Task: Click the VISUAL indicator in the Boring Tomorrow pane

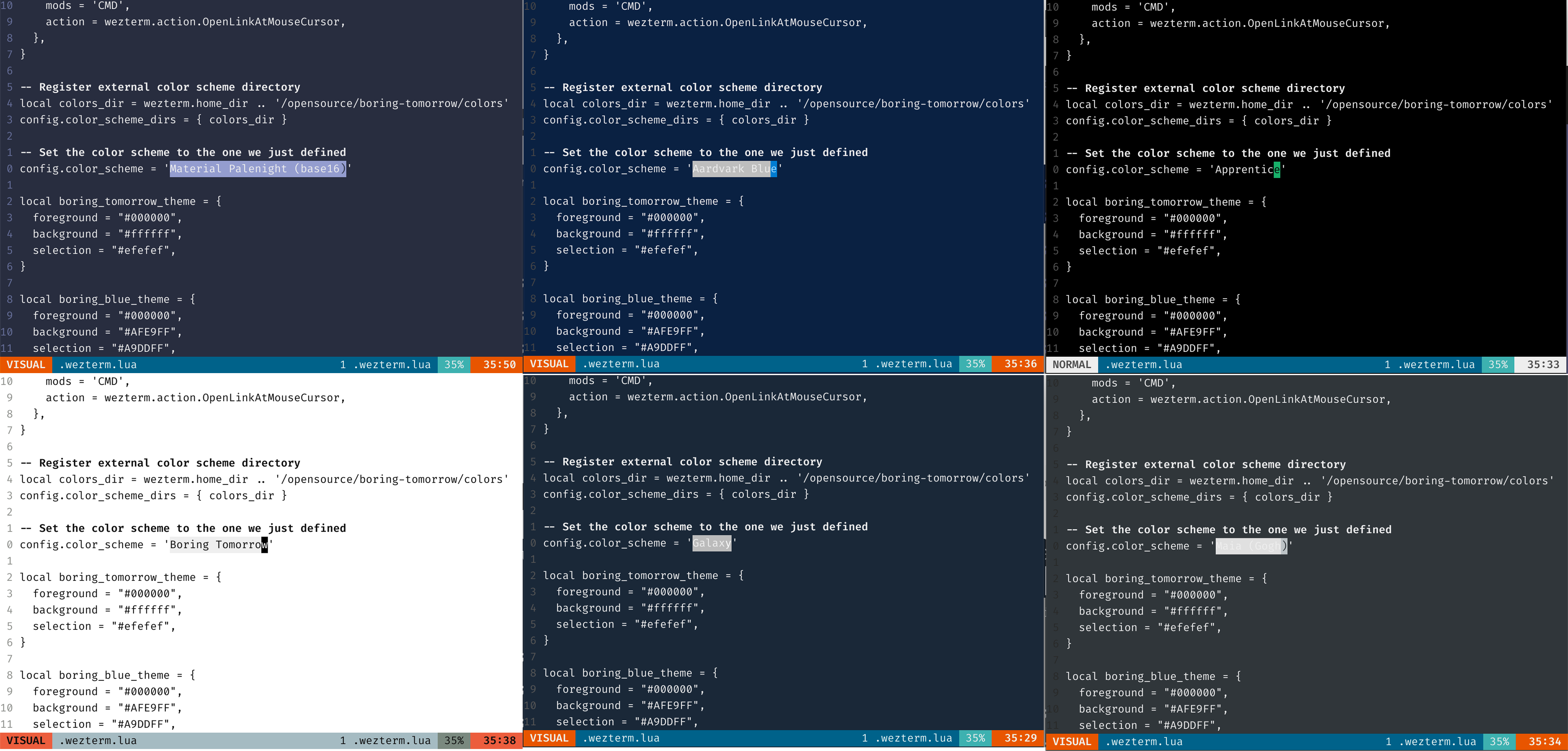Action: tap(26, 741)
